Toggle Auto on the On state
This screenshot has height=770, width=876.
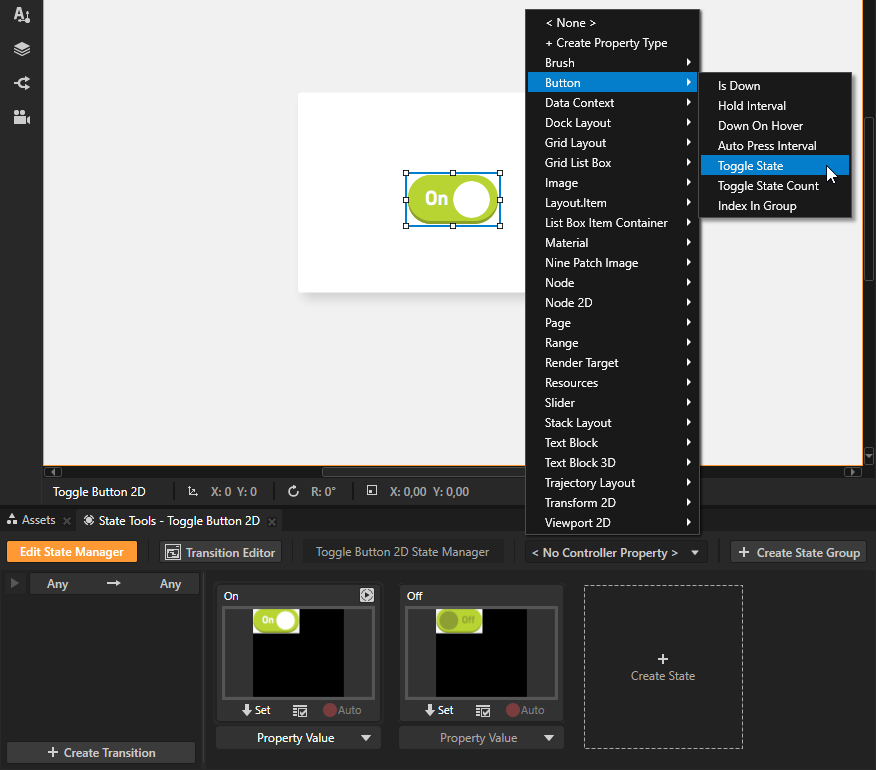[x=341, y=710]
